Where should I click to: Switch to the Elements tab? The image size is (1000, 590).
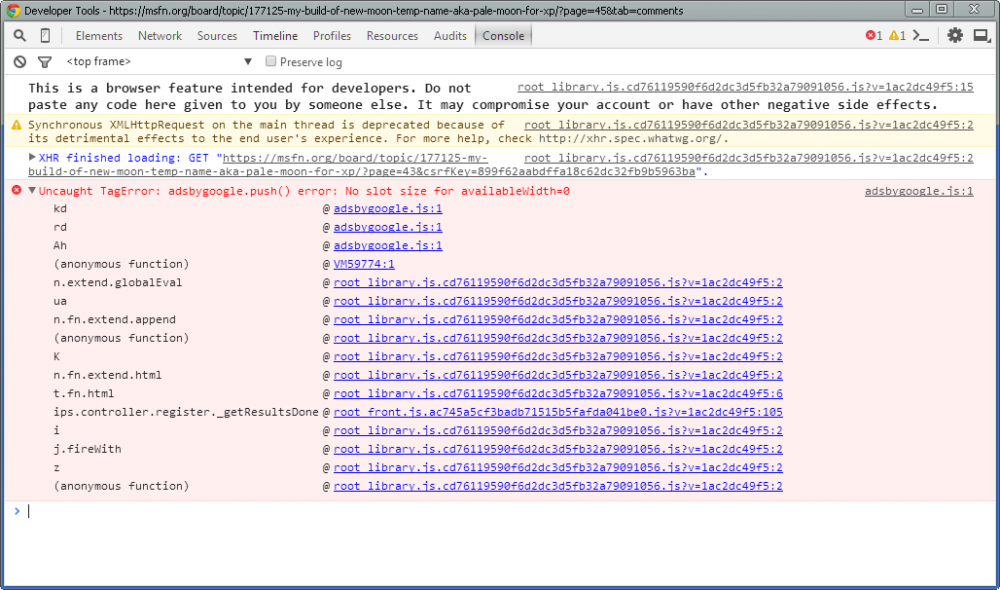[x=99, y=36]
